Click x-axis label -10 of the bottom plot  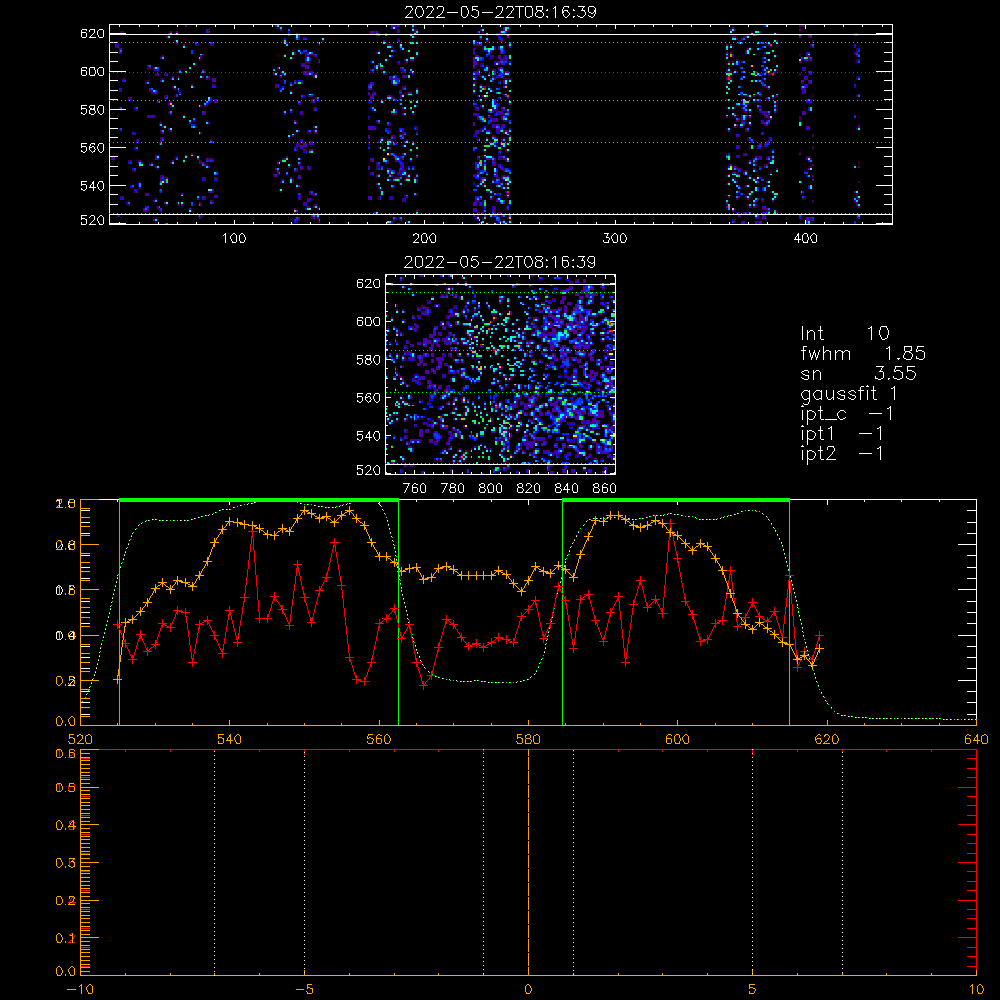[x=80, y=990]
